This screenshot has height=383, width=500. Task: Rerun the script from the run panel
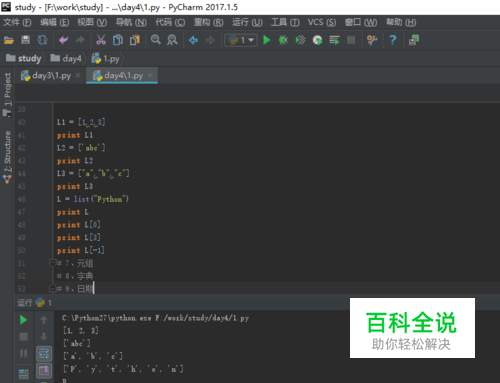pyautogui.click(x=23, y=320)
